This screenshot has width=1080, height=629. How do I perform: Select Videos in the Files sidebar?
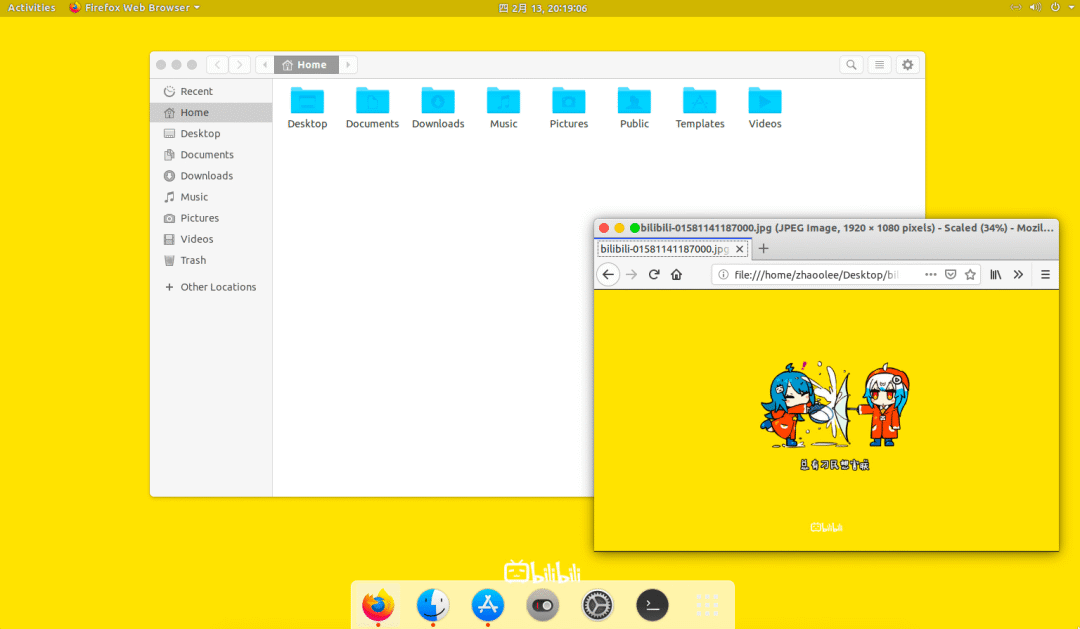tap(211, 239)
